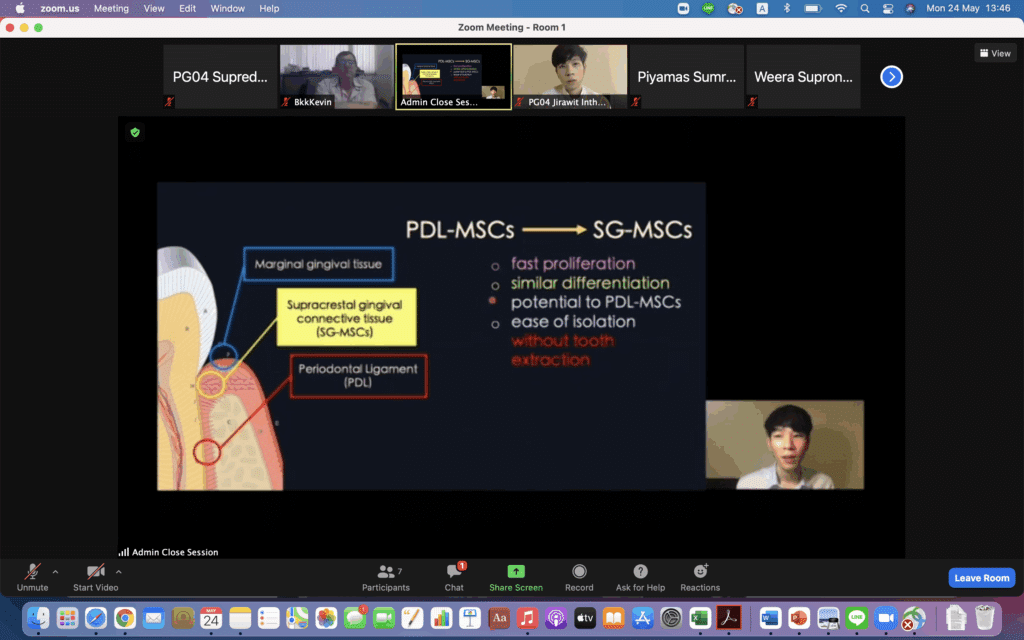Open Google Chrome from the Dock
Image resolution: width=1024 pixels, height=640 pixels.
pos(125,618)
